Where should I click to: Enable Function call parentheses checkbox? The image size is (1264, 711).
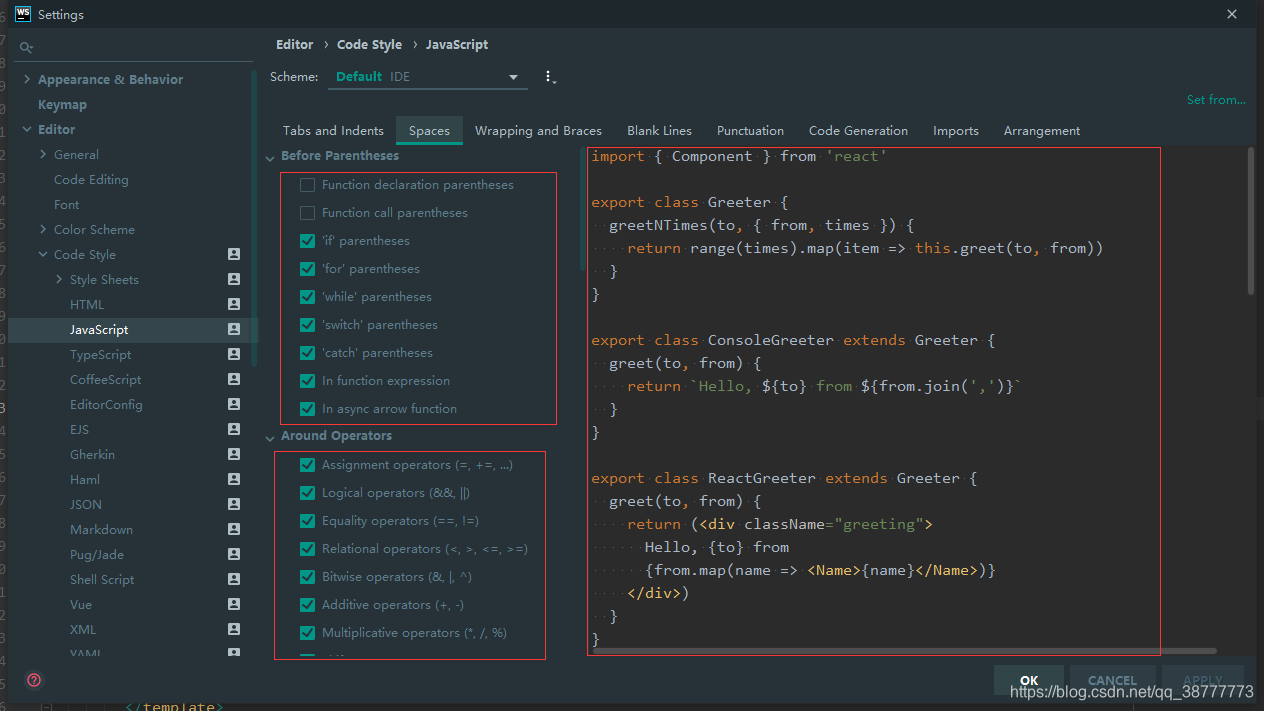tap(308, 213)
